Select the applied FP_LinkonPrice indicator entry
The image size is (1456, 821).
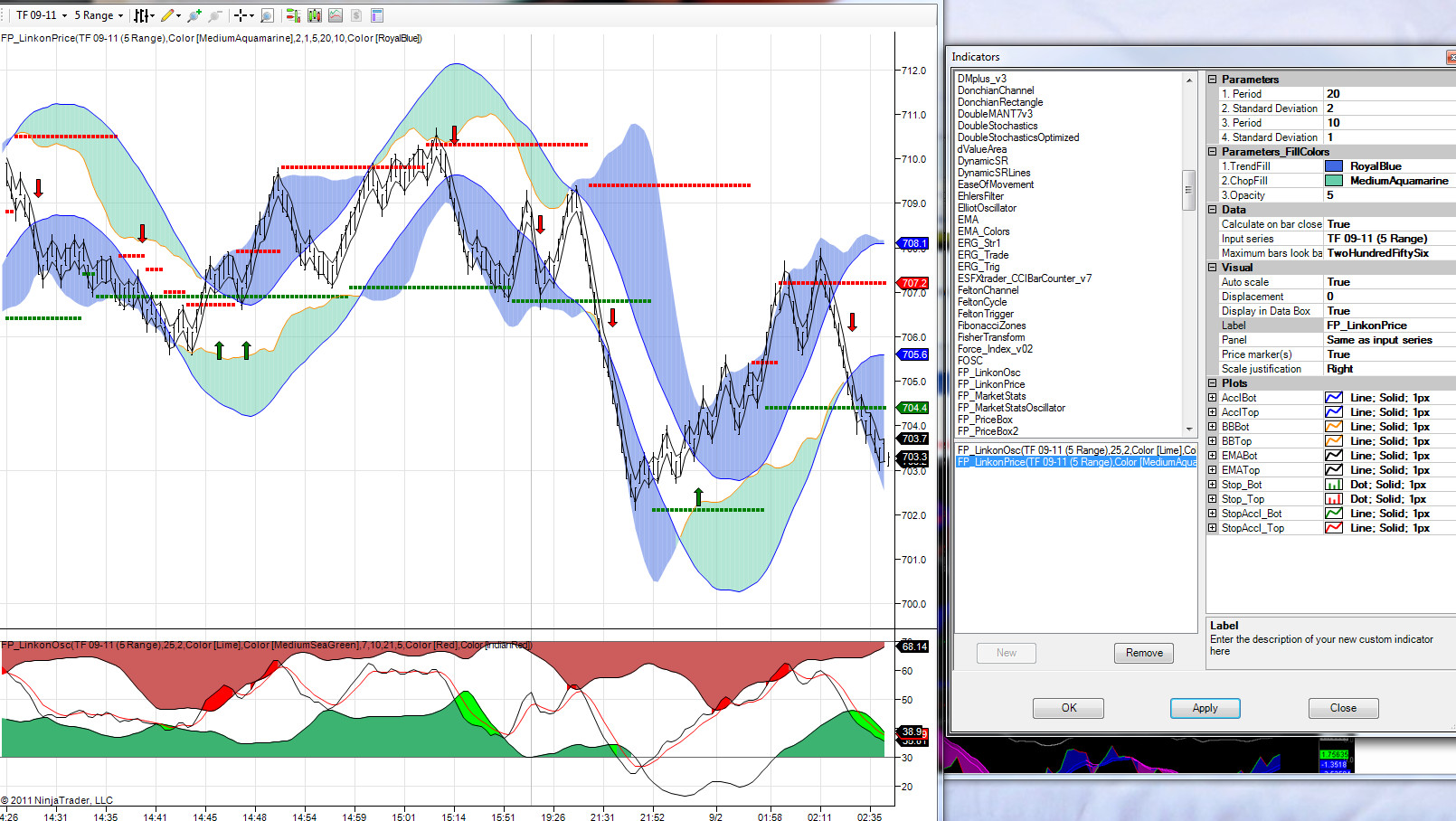point(1076,462)
